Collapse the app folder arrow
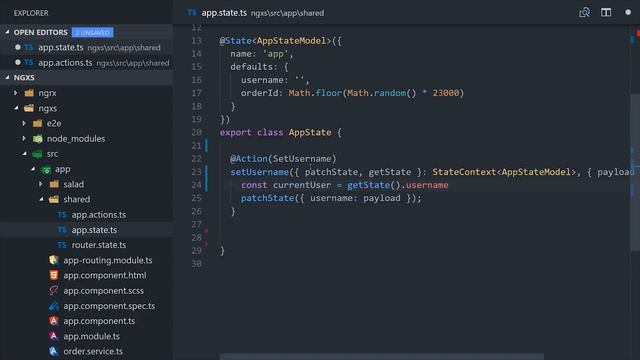Screen dimensions: 640x360 (x=33, y=169)
